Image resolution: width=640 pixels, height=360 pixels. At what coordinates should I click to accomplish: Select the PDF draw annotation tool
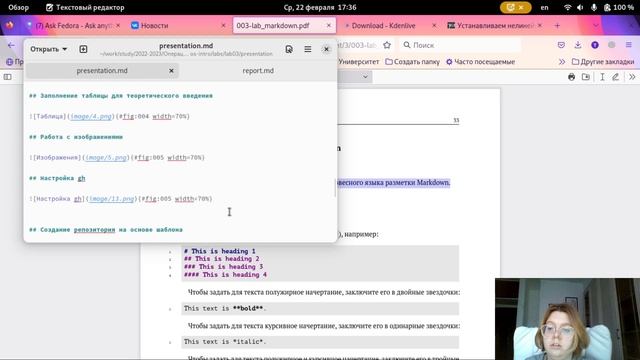616,77
